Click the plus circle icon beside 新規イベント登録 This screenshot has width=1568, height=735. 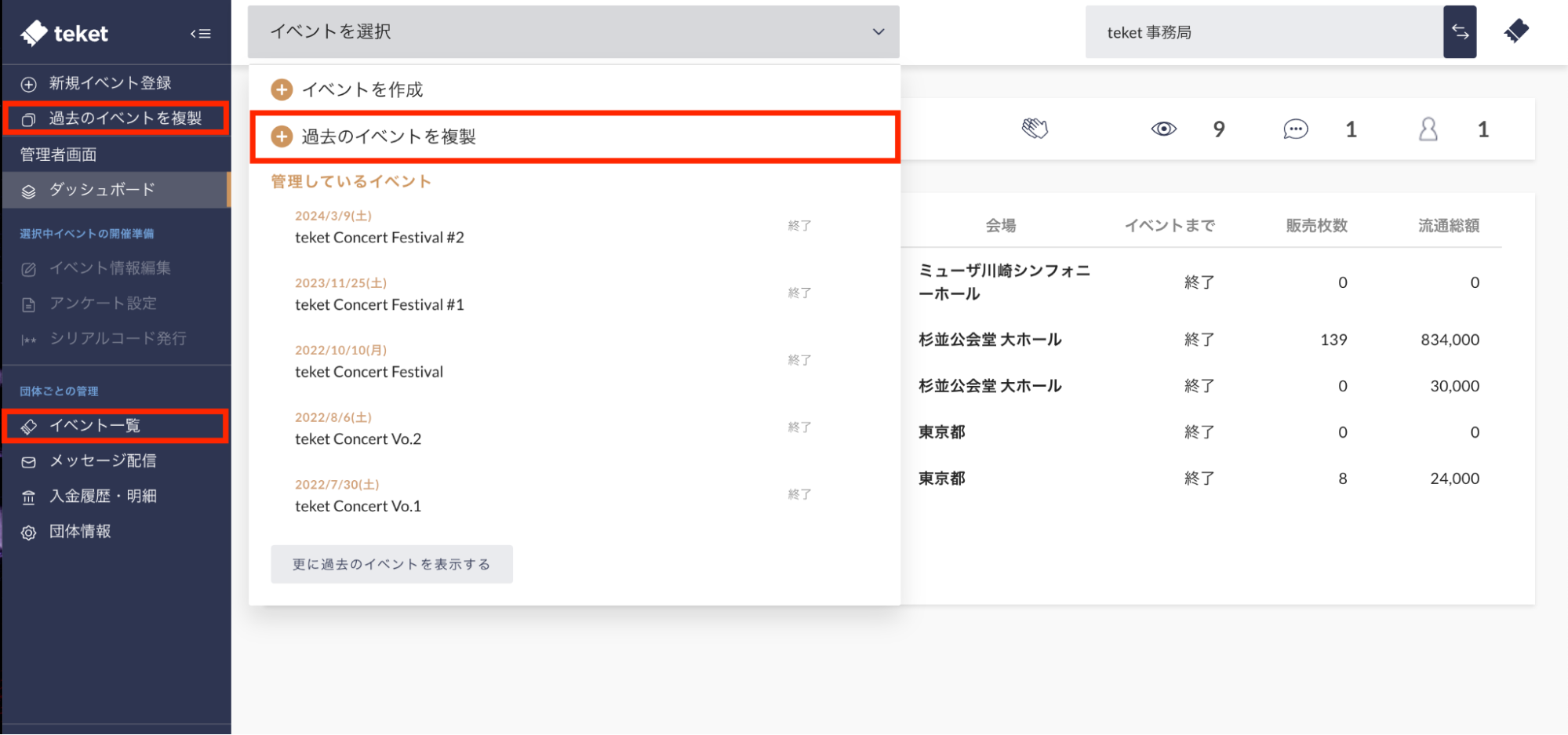point(29,84)
